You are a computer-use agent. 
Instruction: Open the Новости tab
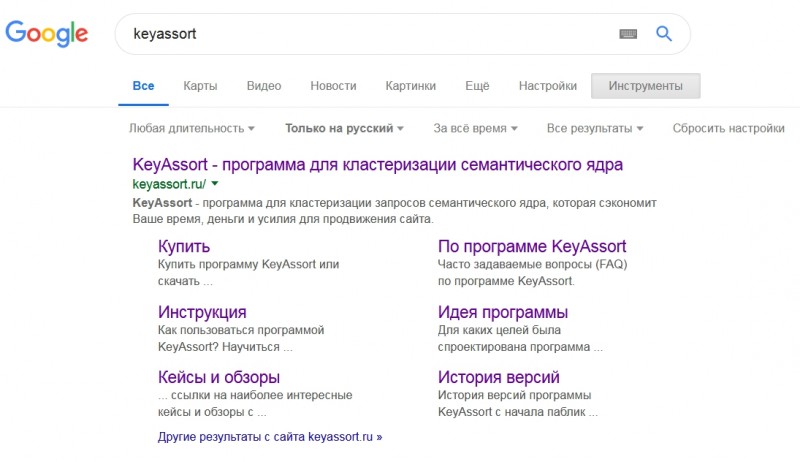coord(333,86)
